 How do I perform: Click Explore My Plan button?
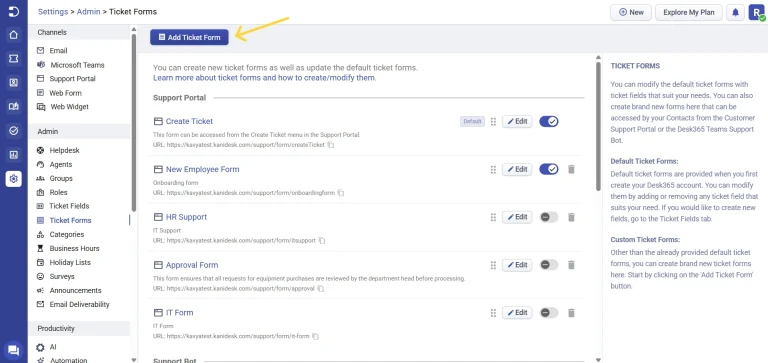pos(689,13)
